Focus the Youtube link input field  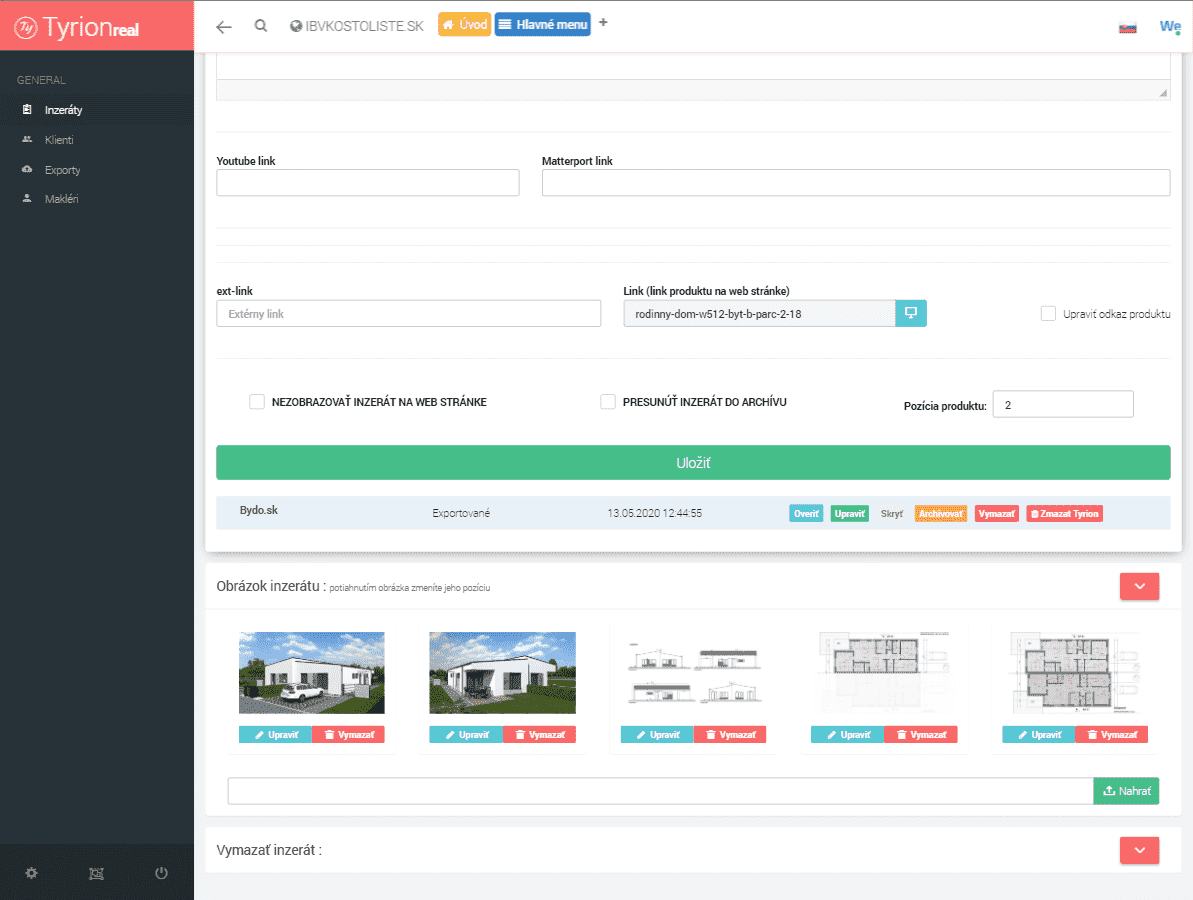point(367,182)
